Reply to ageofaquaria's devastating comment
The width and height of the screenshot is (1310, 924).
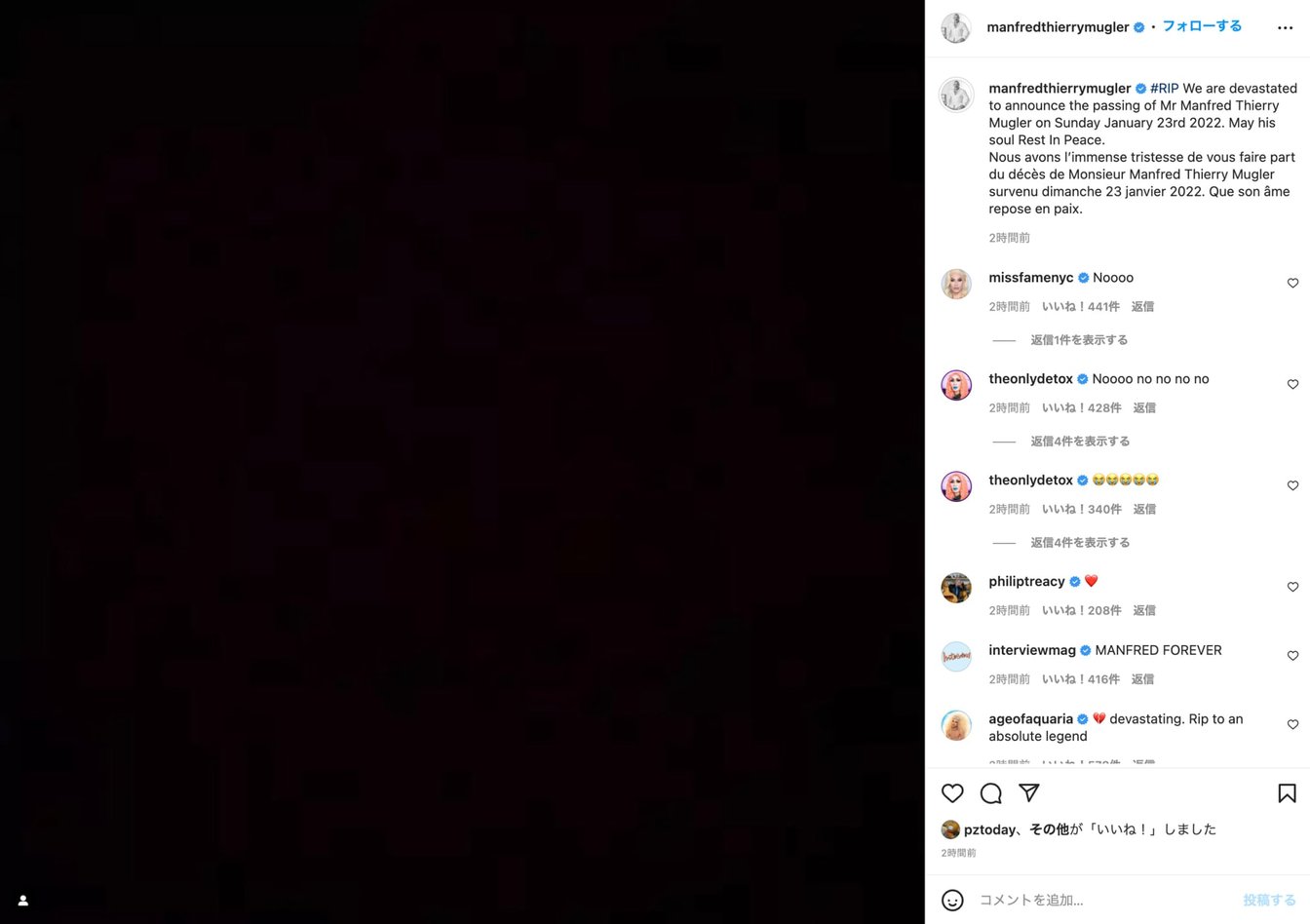tap(1143, 763)
